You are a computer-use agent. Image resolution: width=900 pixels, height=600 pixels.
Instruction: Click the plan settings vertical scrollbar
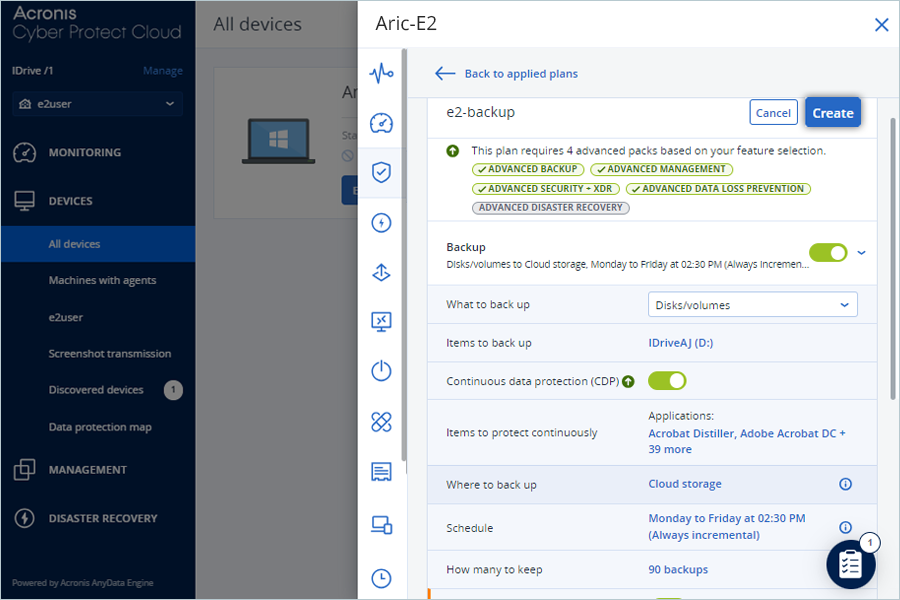(893, 258)
